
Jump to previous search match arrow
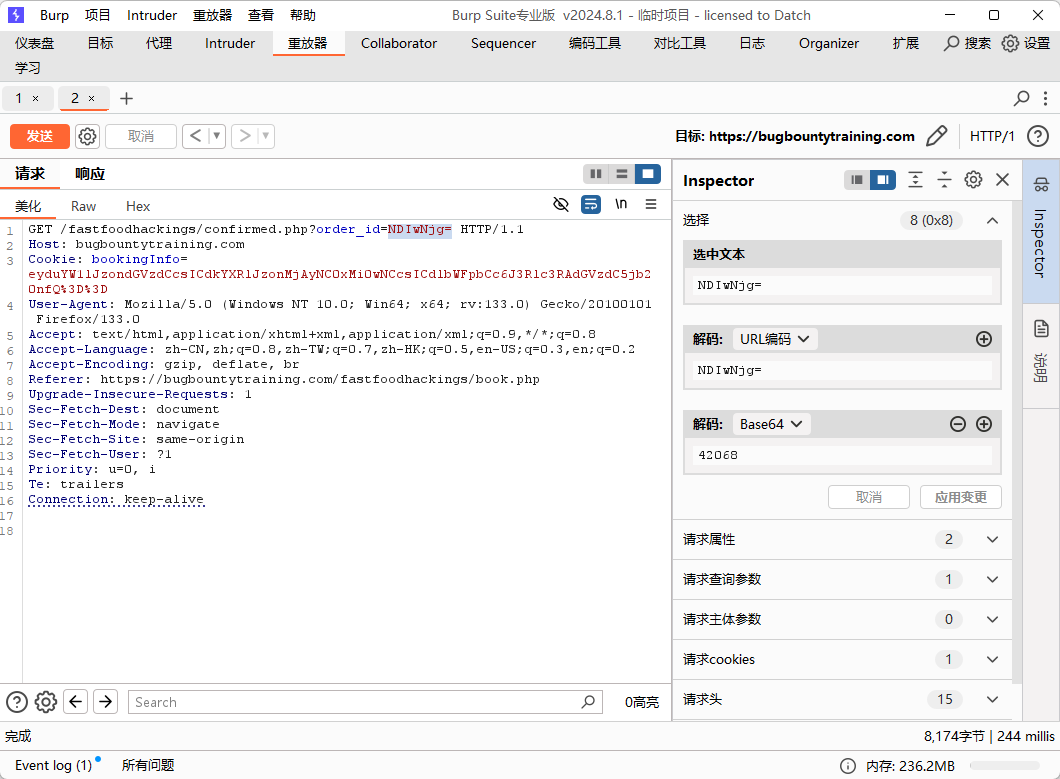[76, 702]
